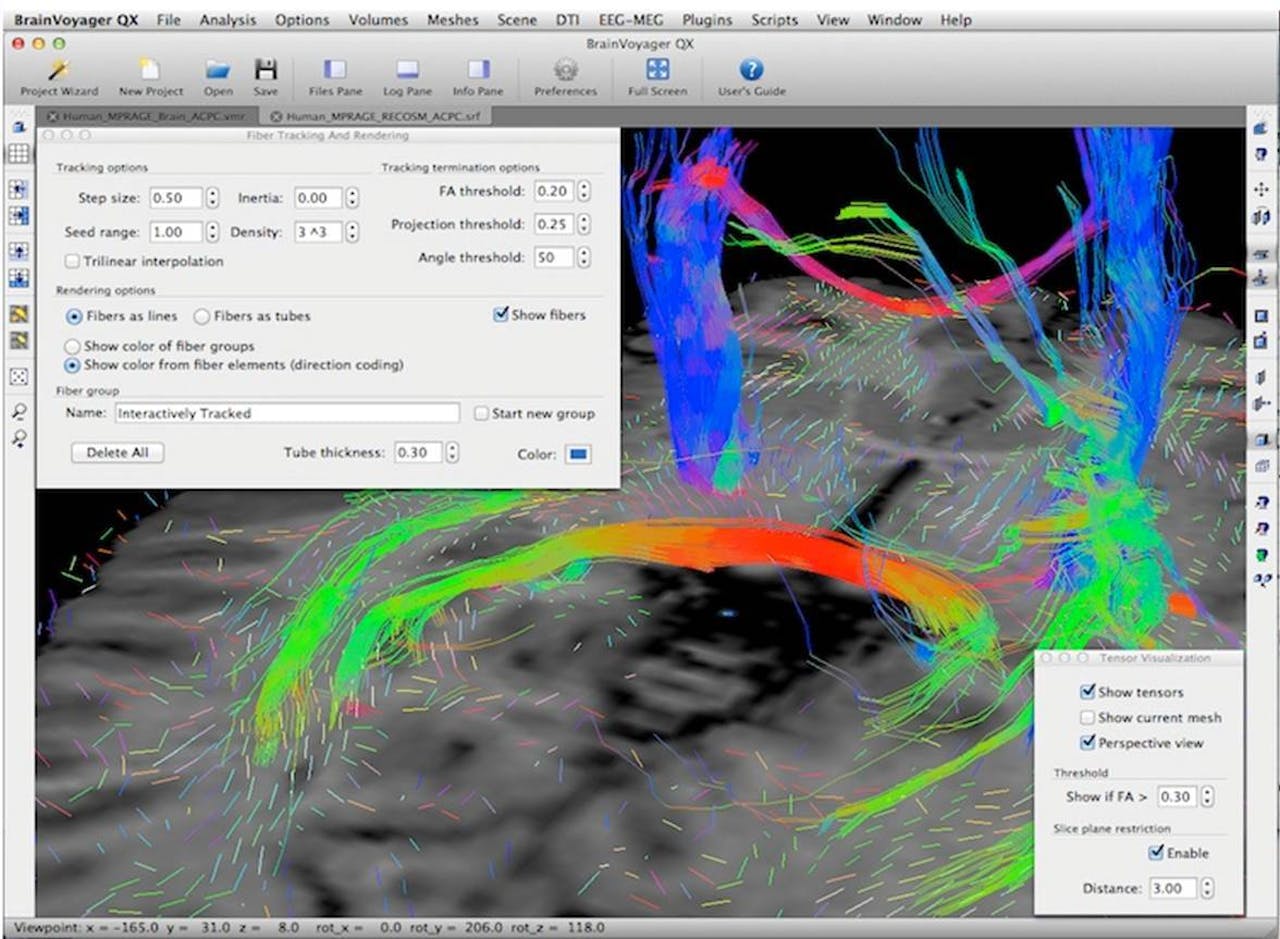Open the Meshes menu
Screen dimensions: 1280x939
click(x=452, y=19)
